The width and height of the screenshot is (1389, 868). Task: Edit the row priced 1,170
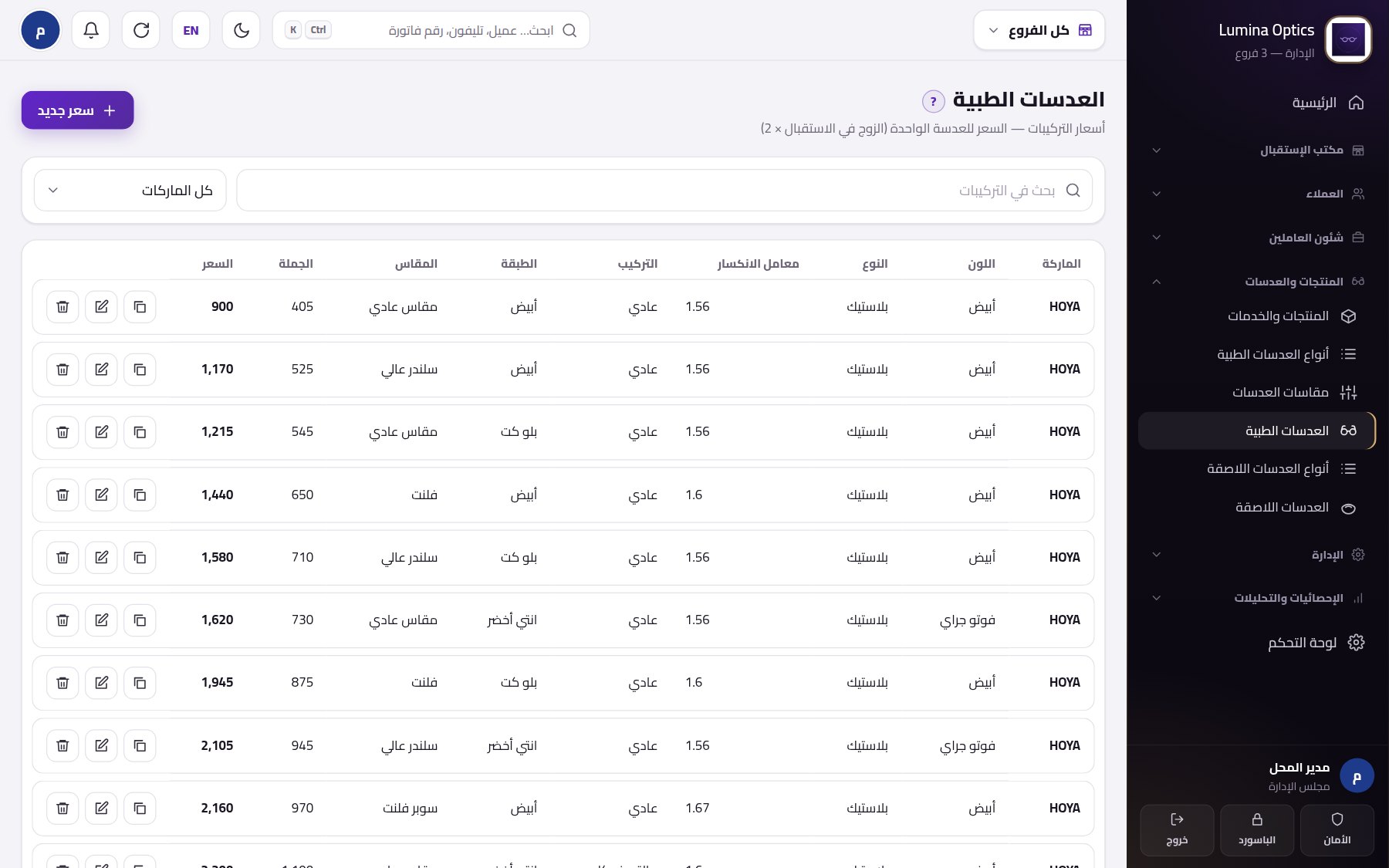click(101, 370)
